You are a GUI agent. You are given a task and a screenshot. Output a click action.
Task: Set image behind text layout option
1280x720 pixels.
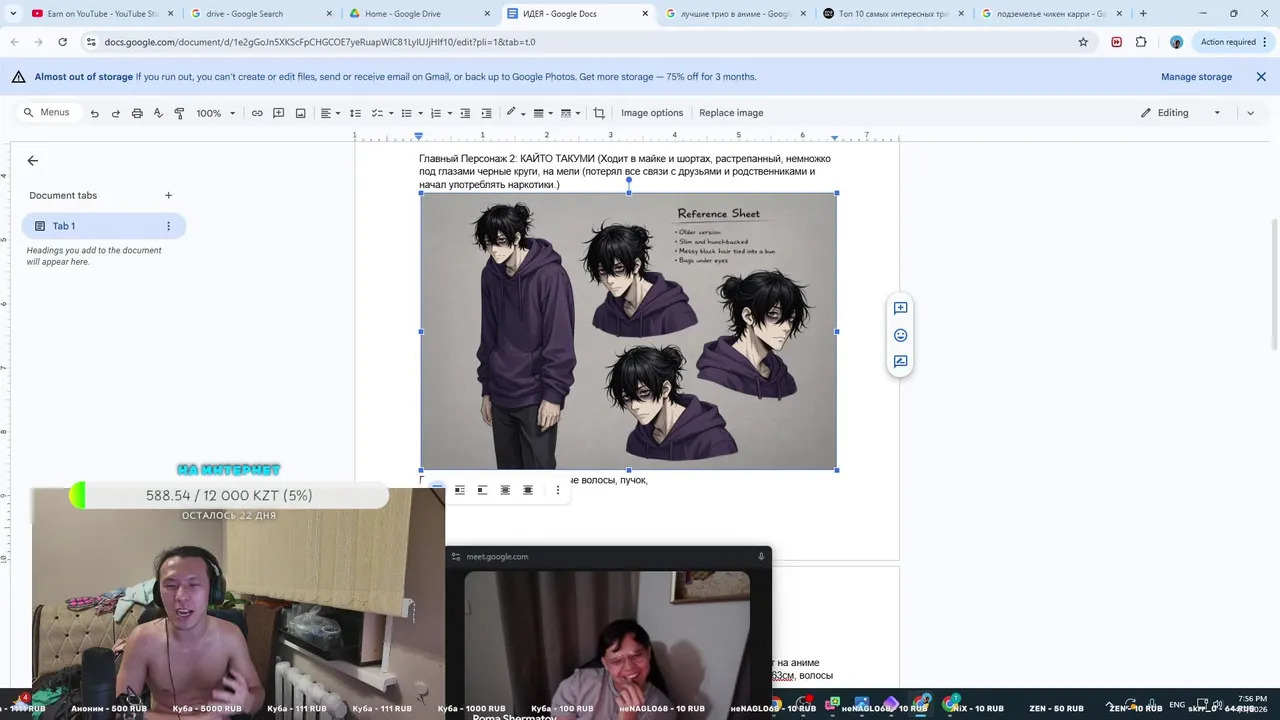coord(505,490)
